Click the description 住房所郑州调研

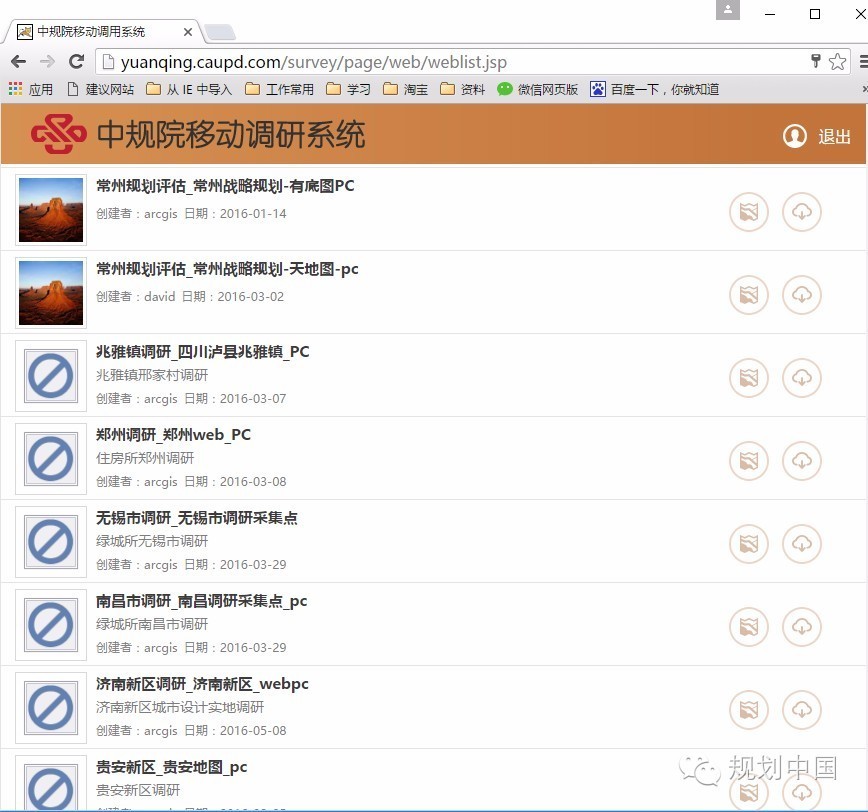point(145,458)
